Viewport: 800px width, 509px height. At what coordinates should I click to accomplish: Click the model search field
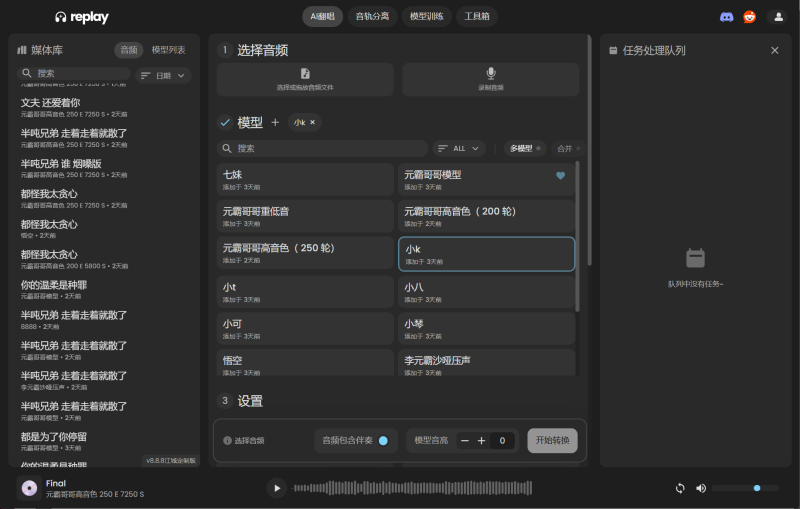(x=322, y=148)
